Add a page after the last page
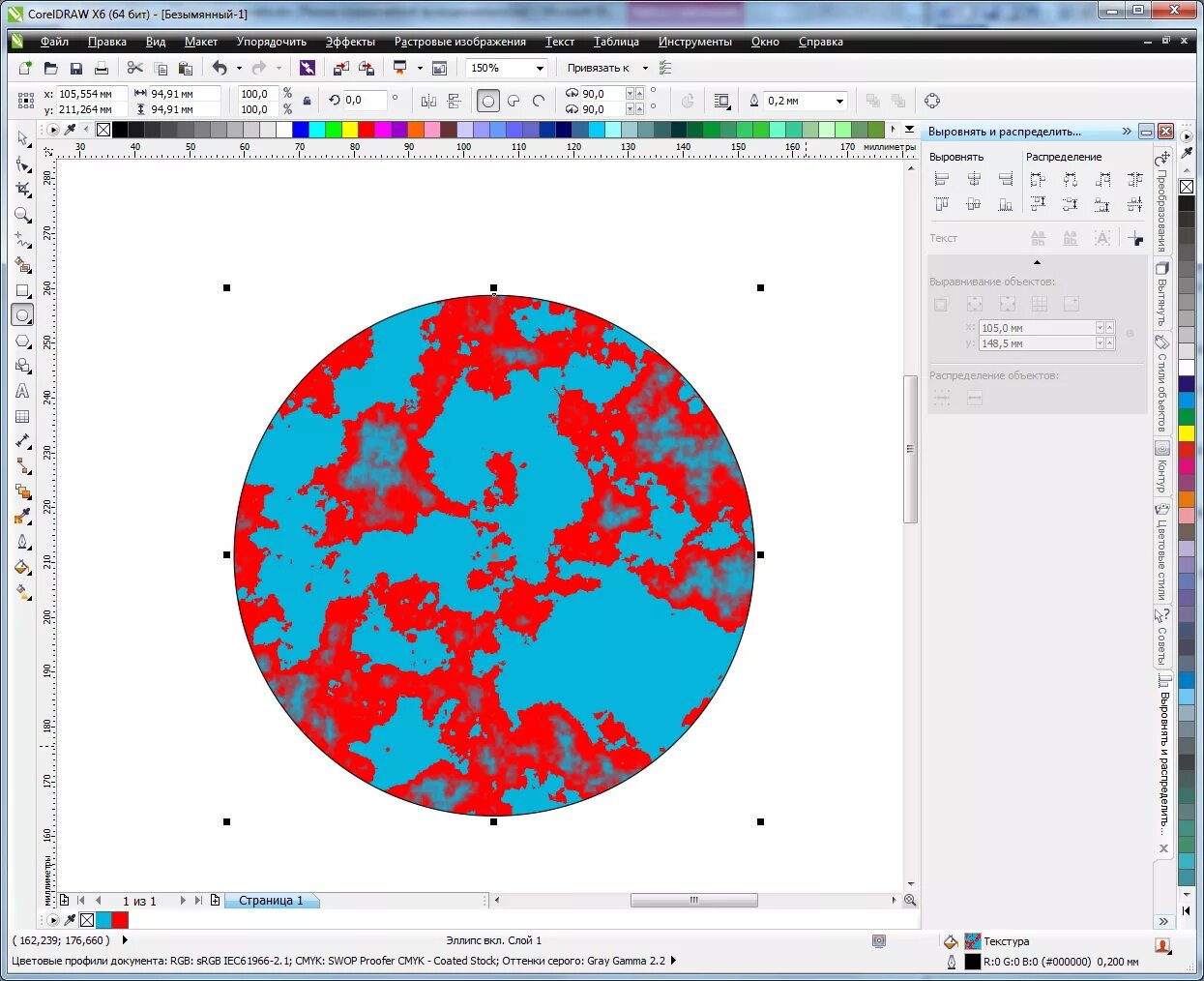Image resolution: width=1204 pixels, height=981 pixels. (x=215, y=901)
